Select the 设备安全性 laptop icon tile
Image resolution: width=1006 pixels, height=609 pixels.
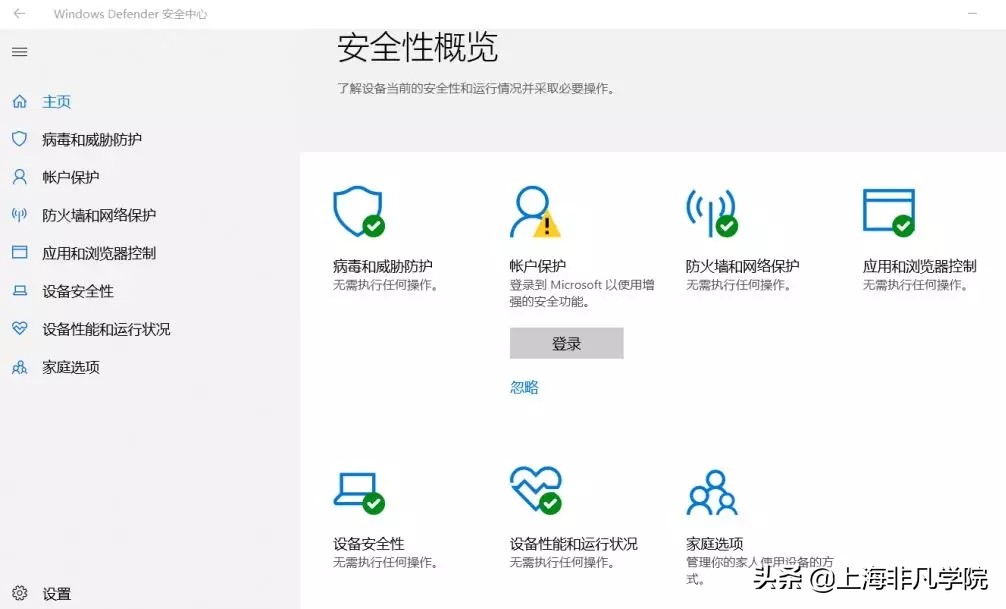[x=360, y=490]
